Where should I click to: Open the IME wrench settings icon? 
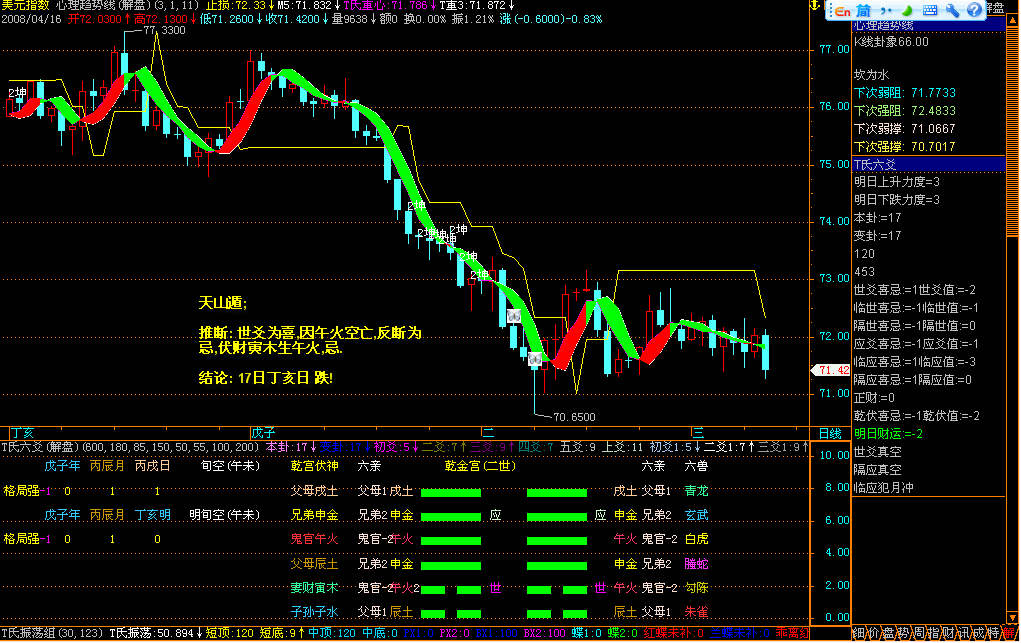click(x=953, y=10)
